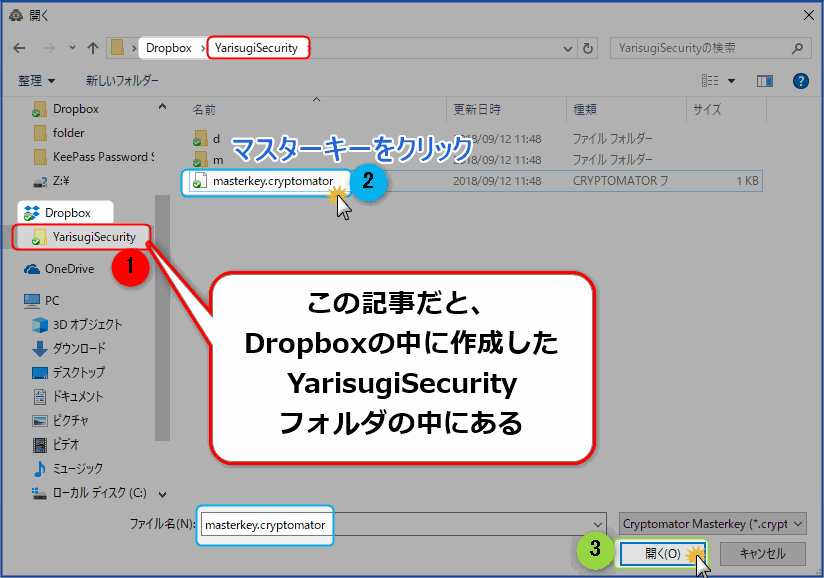Expand the address bar history dropdown
The height and width of the screenshot is (578, 824).
[x=568, y=48]
